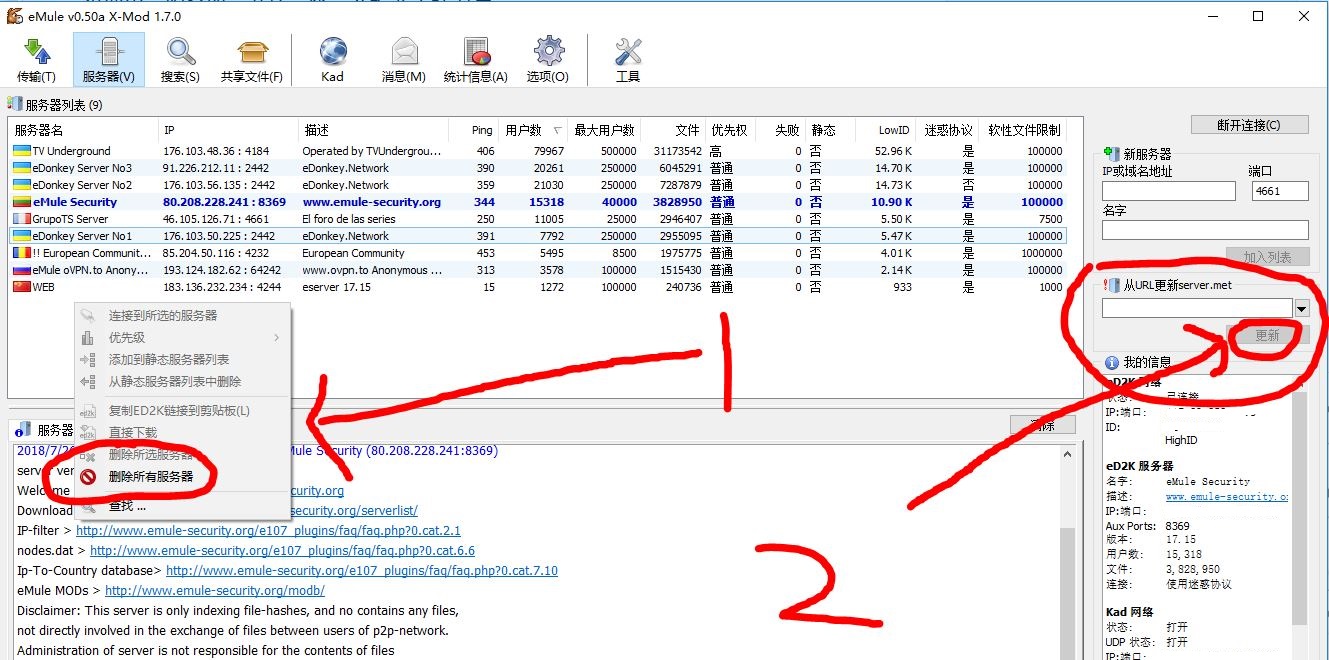Sort by Users (用户数) column header
The height and width of the screenshot is (660, 1329).
pos(533,130)
